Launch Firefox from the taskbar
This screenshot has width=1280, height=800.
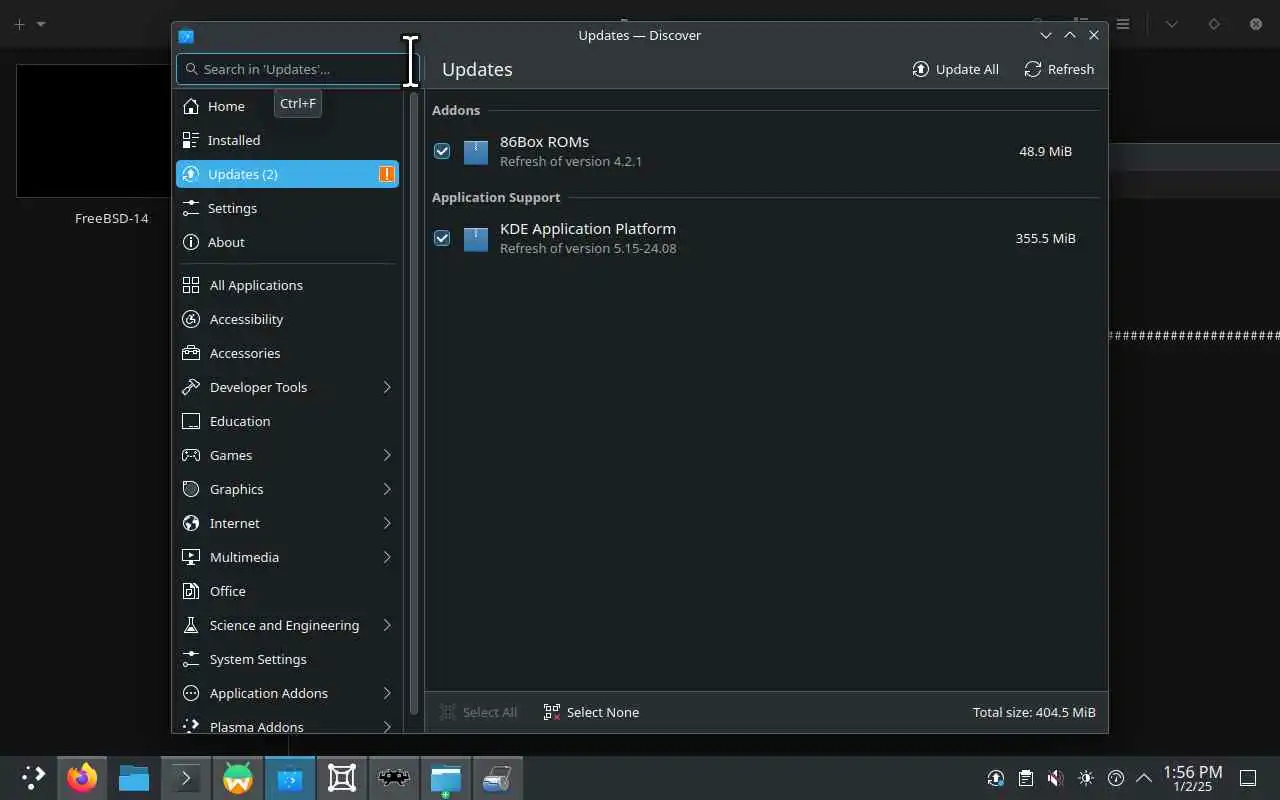tap(82, 777)
